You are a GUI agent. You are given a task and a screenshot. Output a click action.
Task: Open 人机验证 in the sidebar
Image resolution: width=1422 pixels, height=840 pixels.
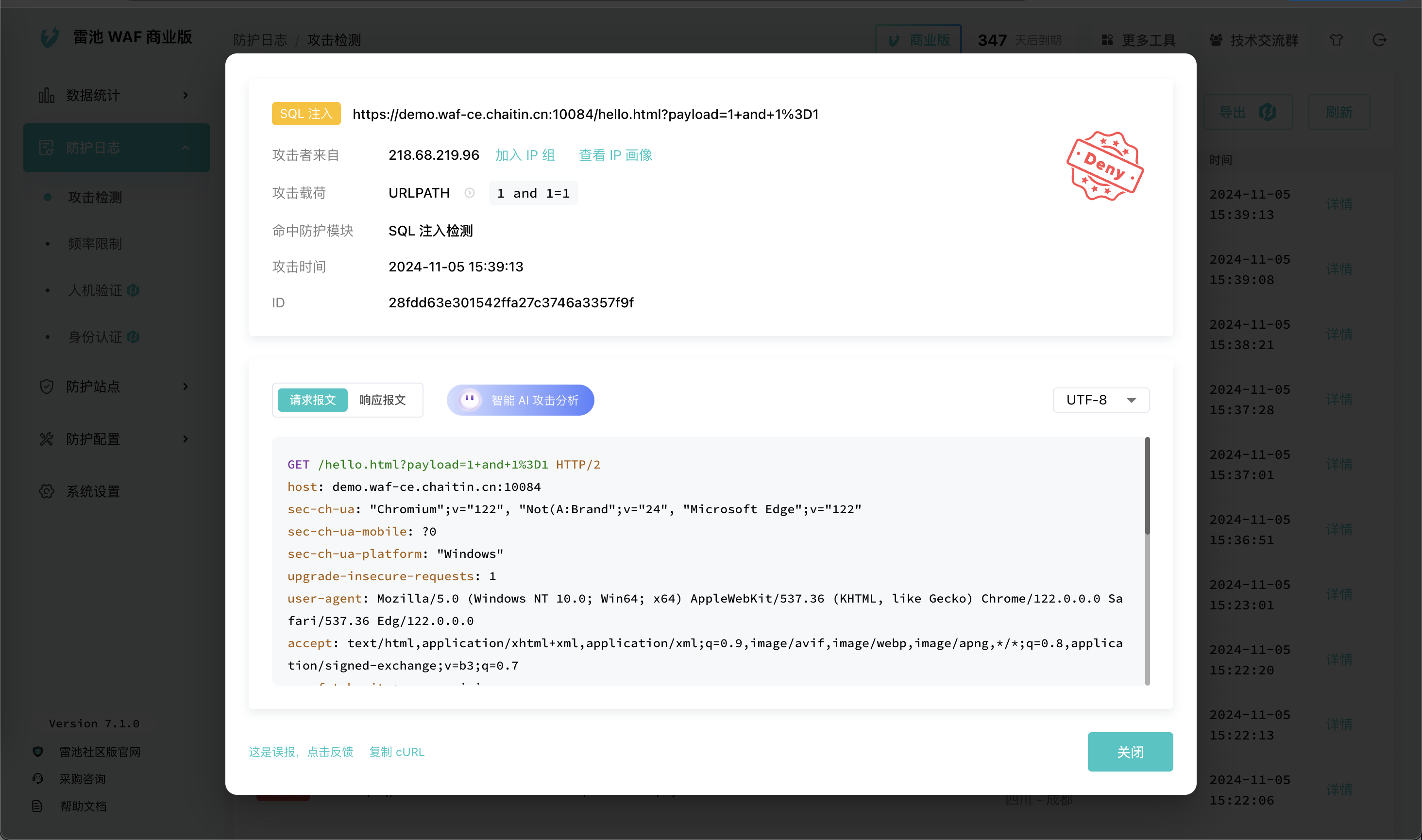(95, 290)
